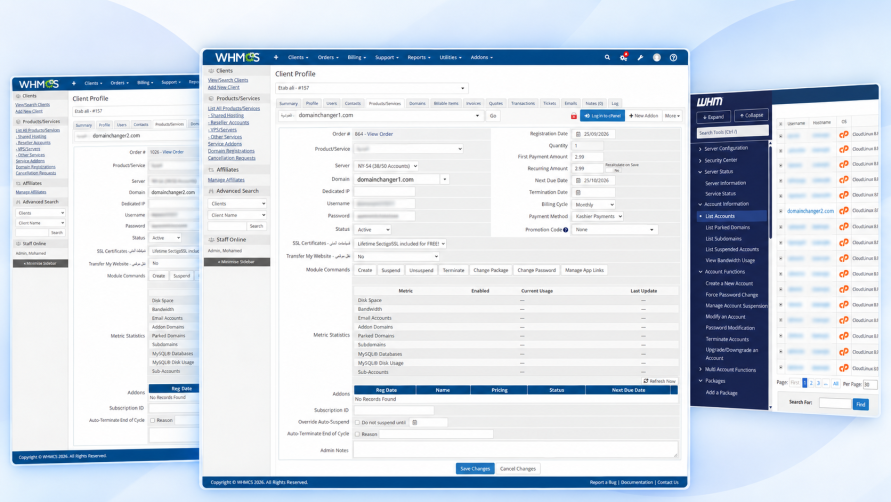The width and height of the screenshot is (891, 502).
Task: Click the help question mark icon in navbar
Action: click(673, 57)
